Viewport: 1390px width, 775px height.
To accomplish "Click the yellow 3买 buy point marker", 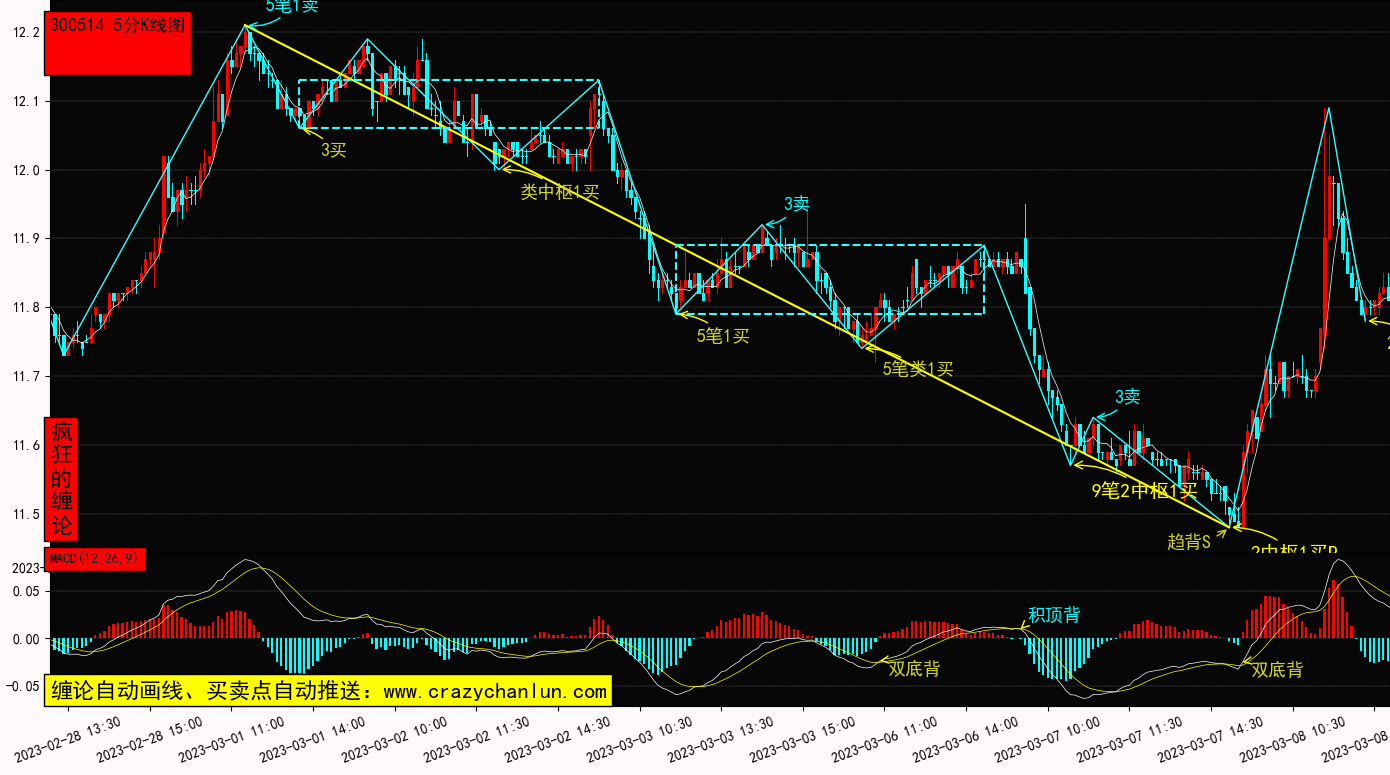I will [x=333, y=150].
